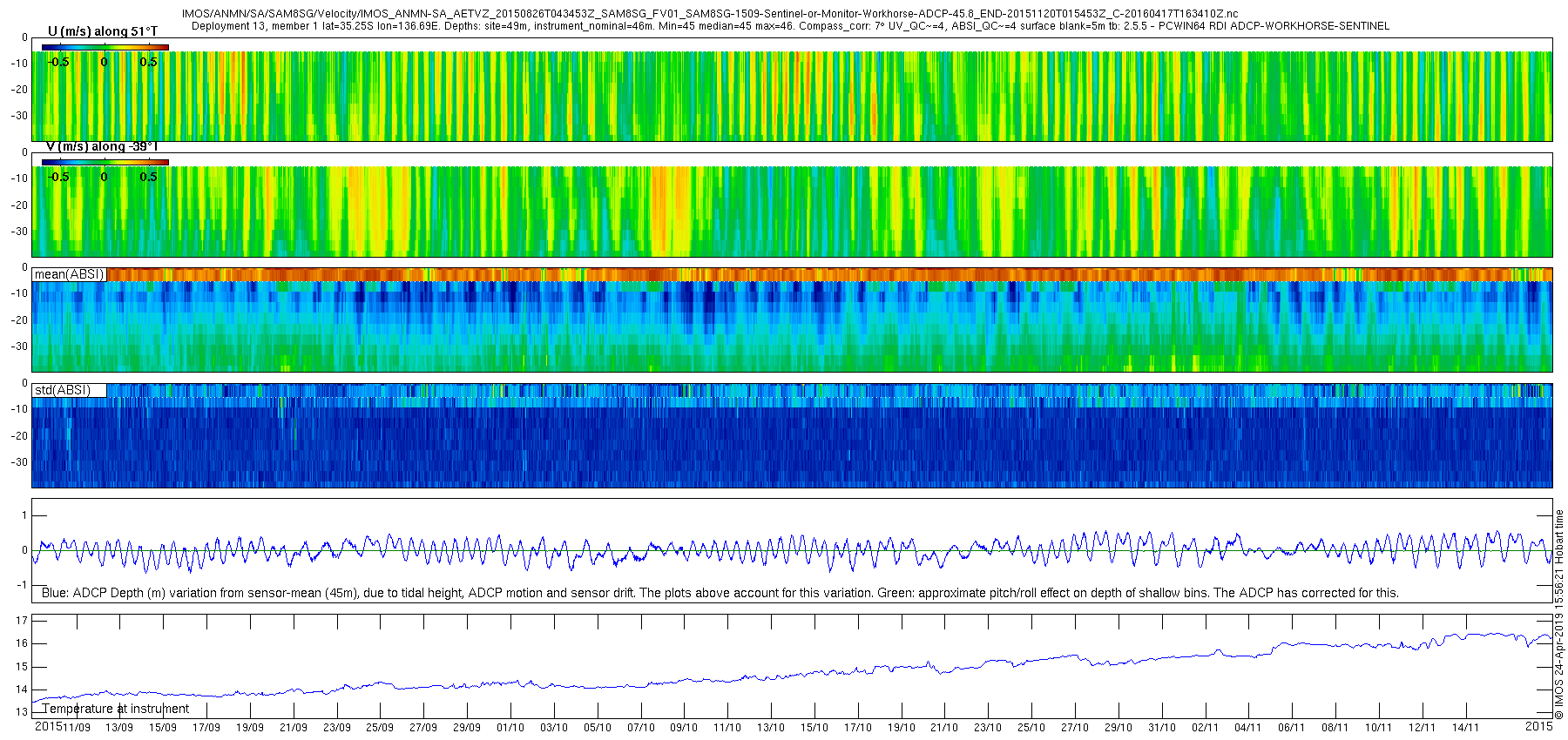Click the '23/10' date tick label
Image resolution: width=1568 pixels, height=740 pixels.
(x=988, y=728)
